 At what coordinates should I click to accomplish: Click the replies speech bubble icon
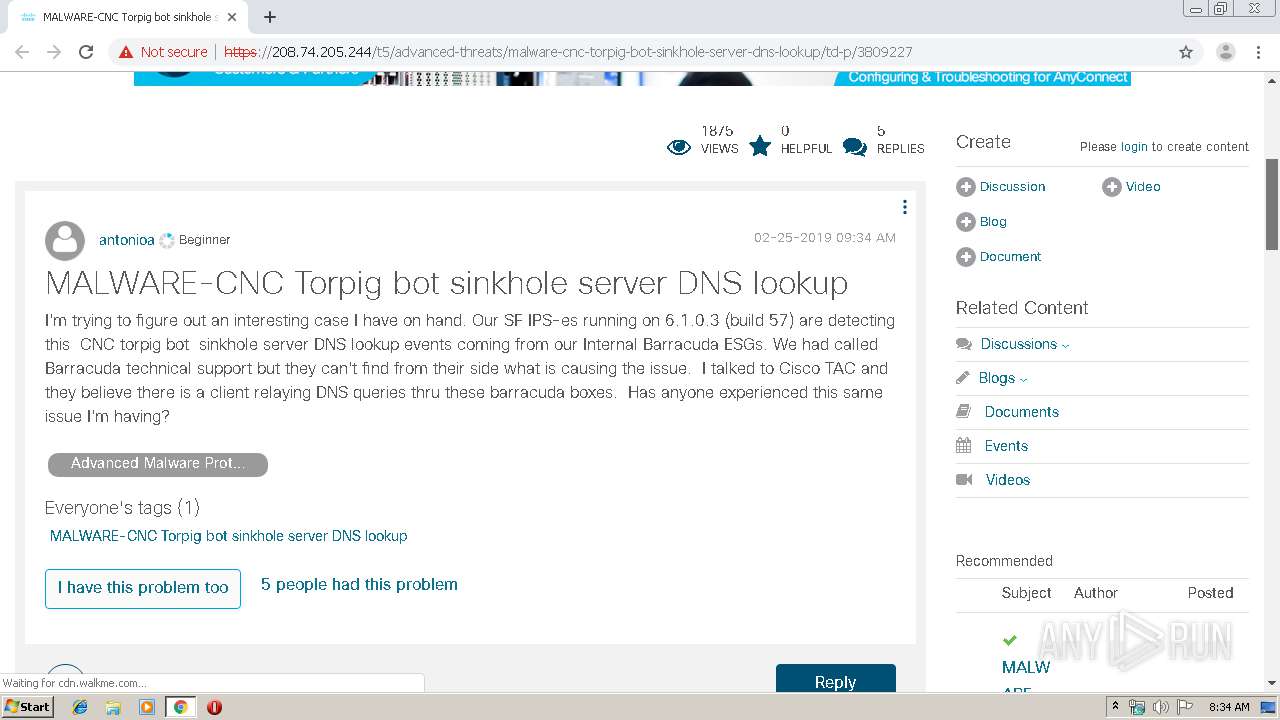pos(855,147)
